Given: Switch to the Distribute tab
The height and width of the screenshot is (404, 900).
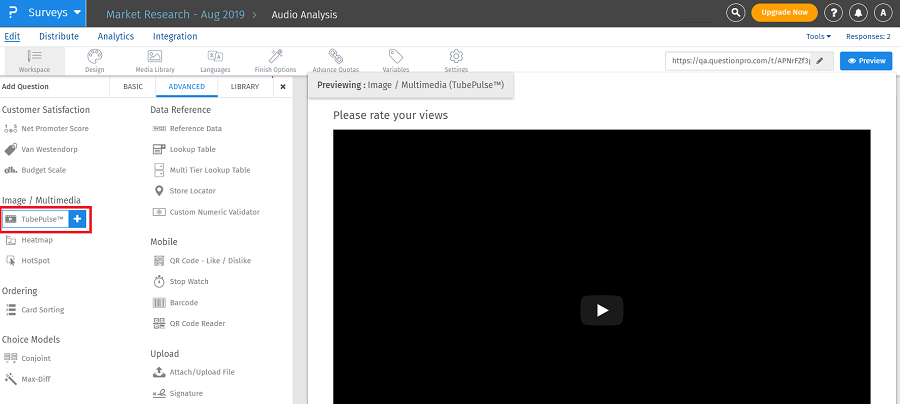Looking at the screenshot, I should (58, 36).
